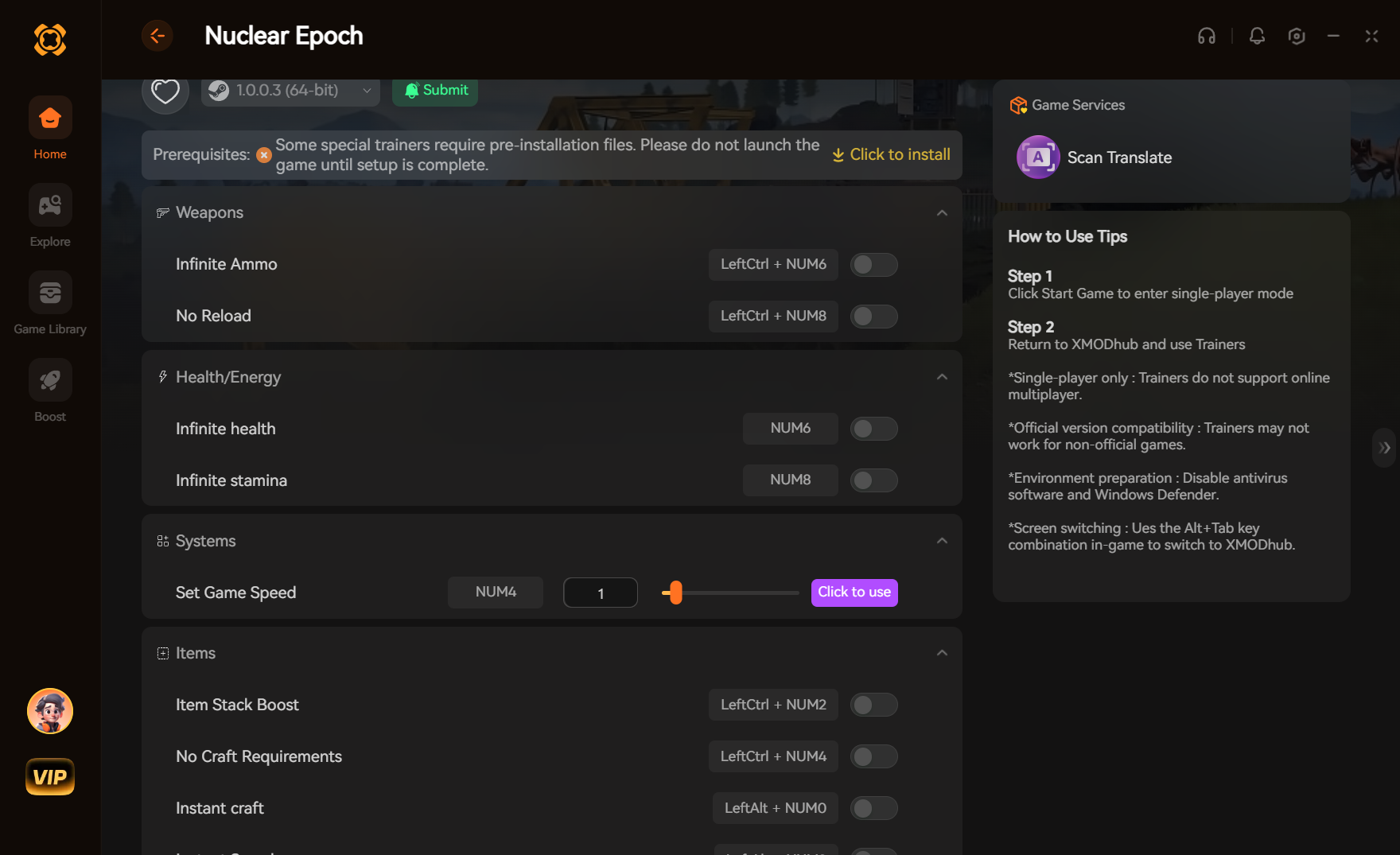Collapse the Items section

point(942,653)
